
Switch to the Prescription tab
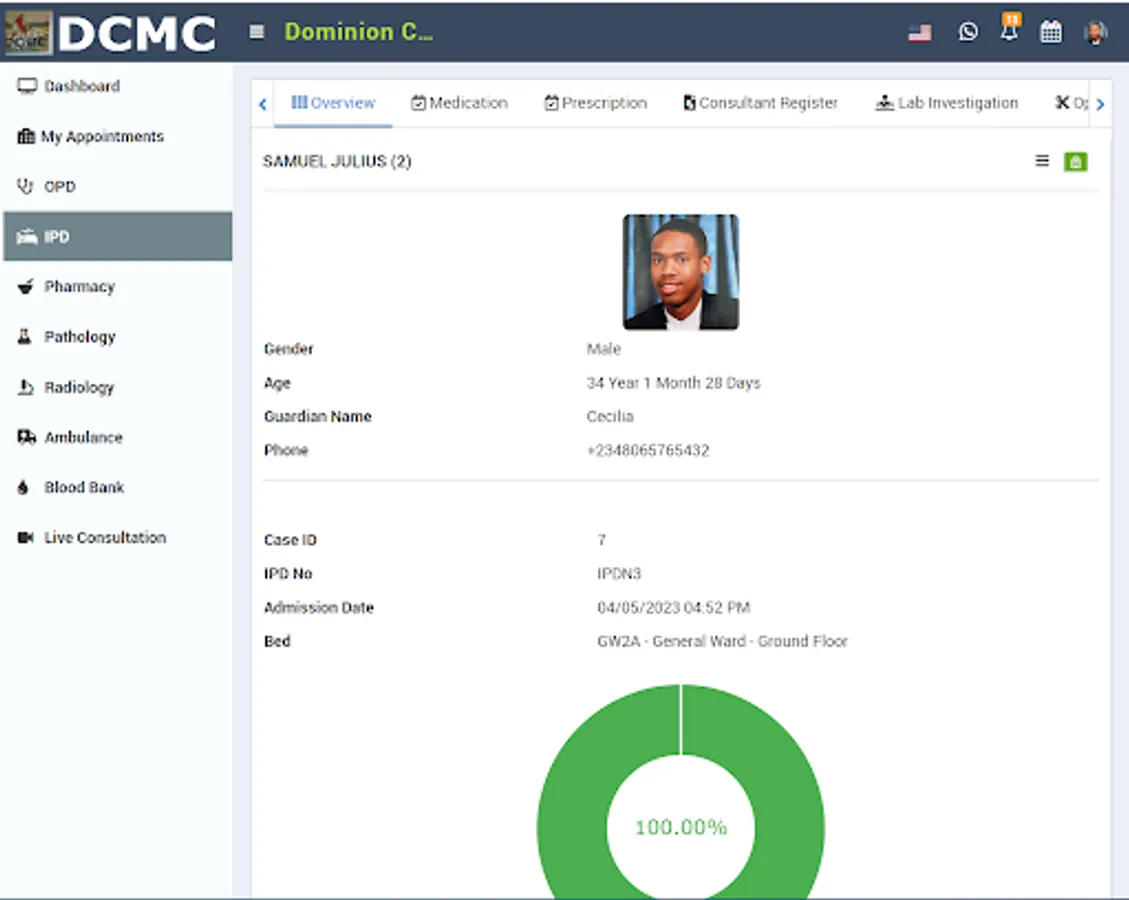[x=595, y=103]
